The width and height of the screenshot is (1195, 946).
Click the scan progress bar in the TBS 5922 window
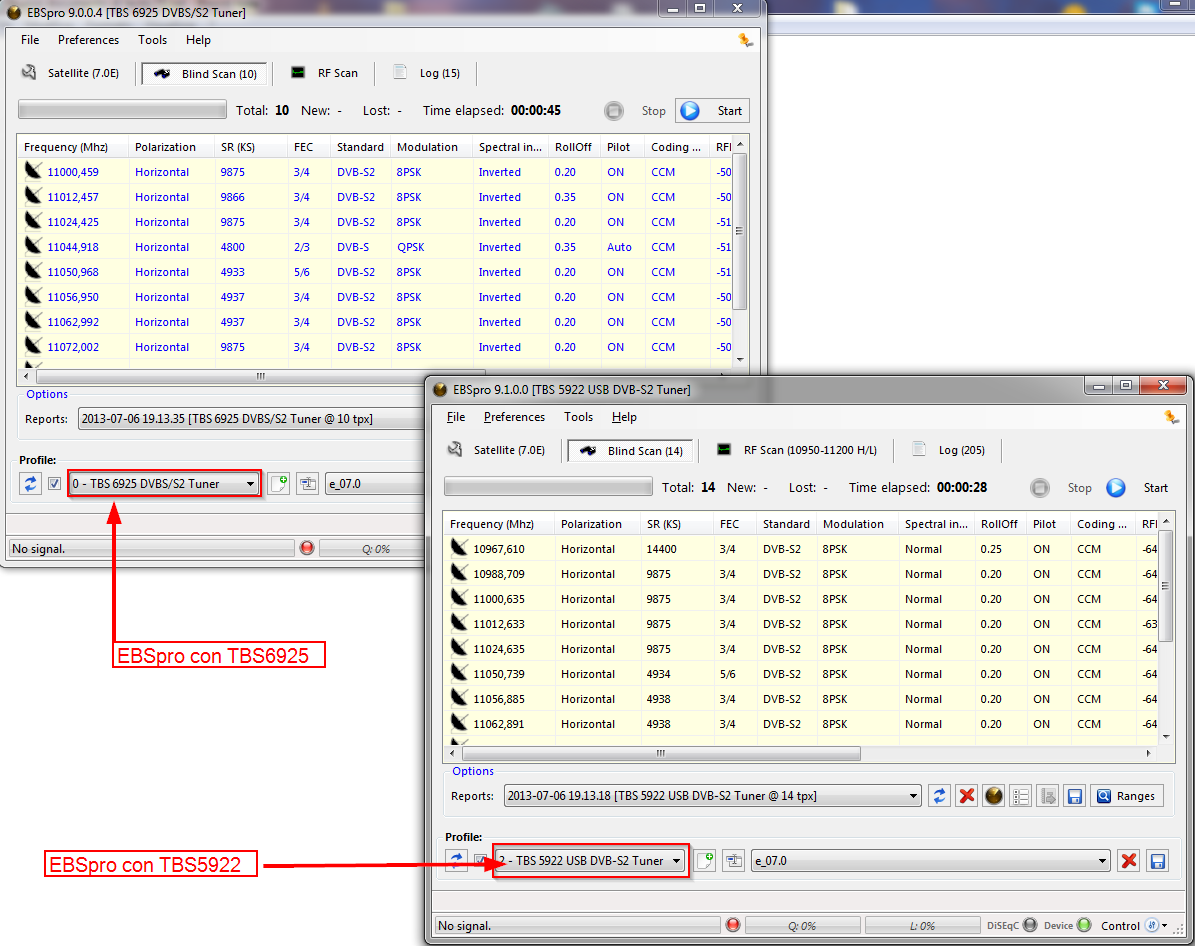pyautogui.click(x=548, y=486)
